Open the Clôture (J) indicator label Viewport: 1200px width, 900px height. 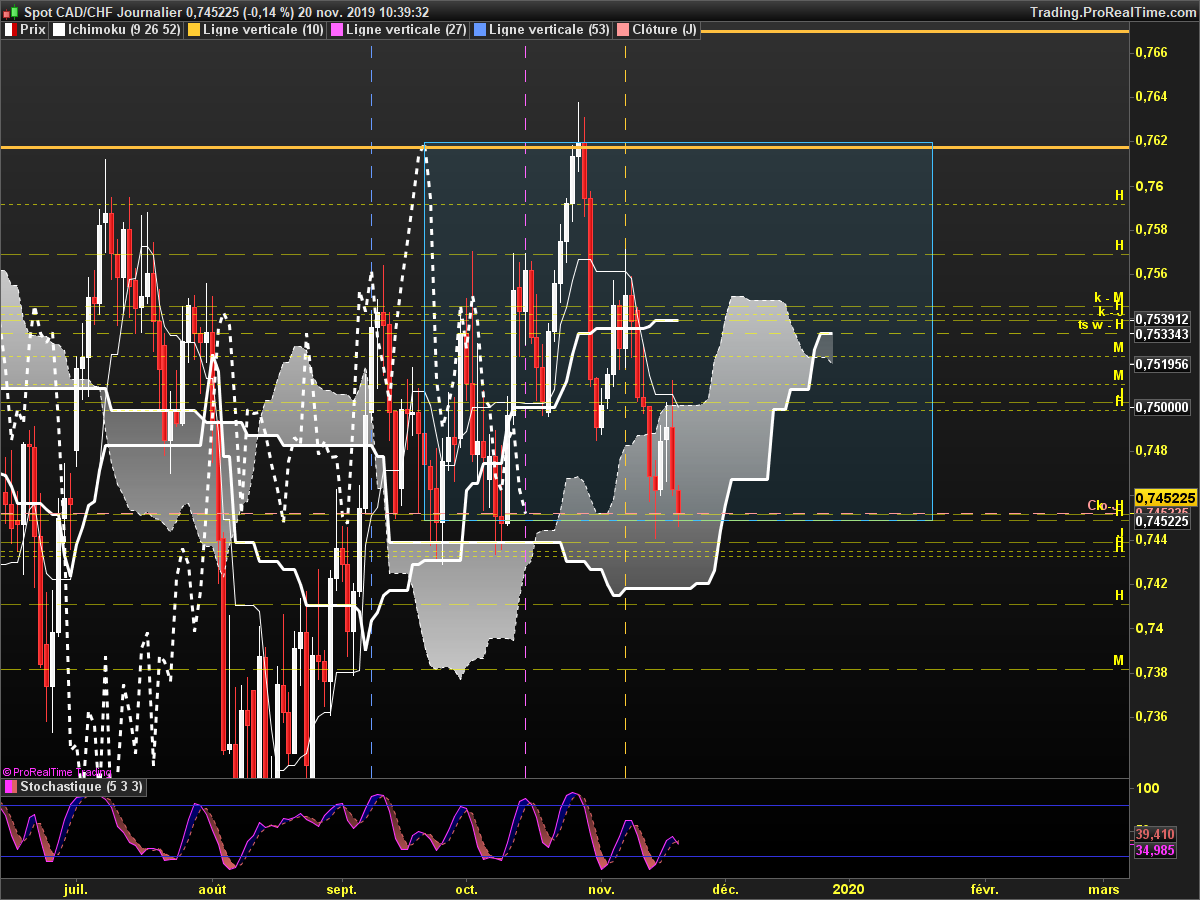pyautogui.click(x=665, y=30)
